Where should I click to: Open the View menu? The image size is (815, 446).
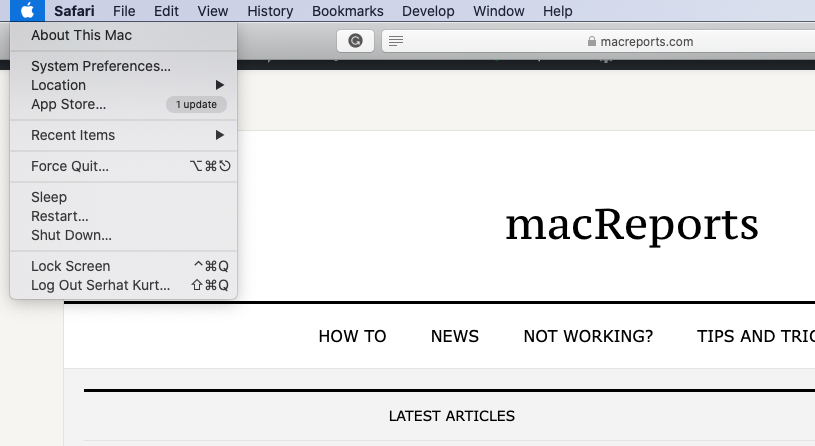coord(213,11)
